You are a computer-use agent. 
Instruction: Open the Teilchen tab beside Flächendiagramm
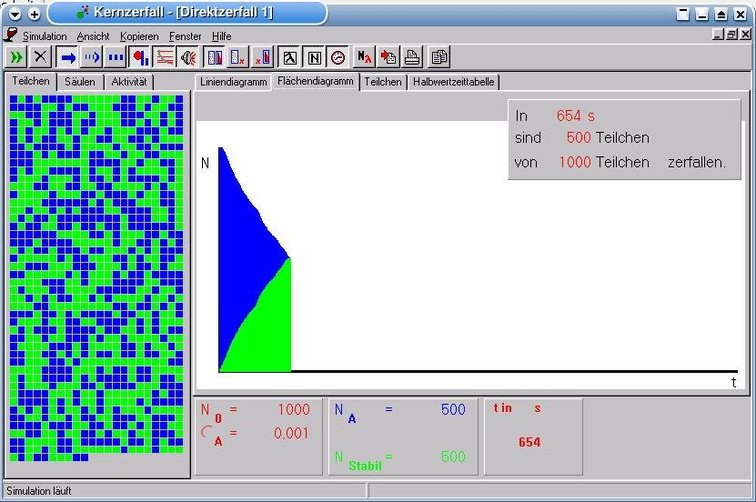pyautogui.click(x=383, y=82)
